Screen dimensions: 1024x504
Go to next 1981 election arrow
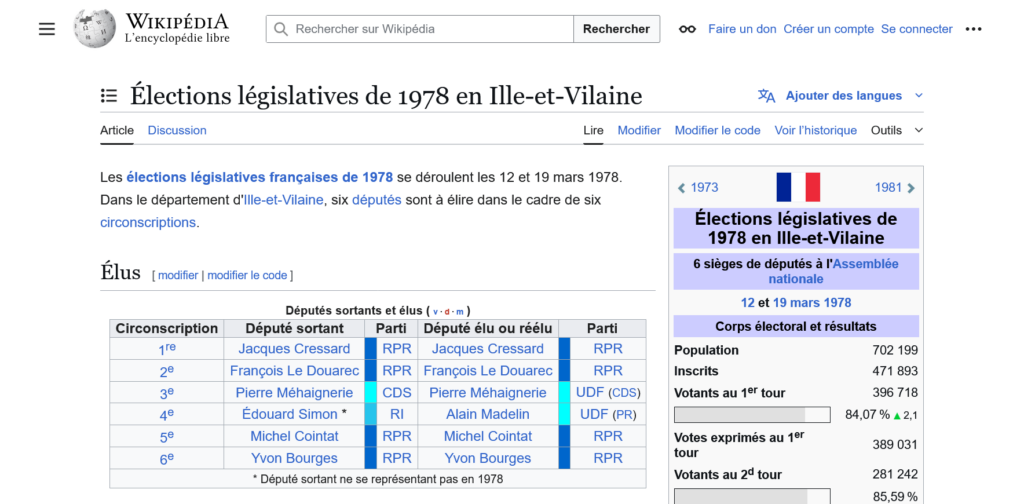911,188
